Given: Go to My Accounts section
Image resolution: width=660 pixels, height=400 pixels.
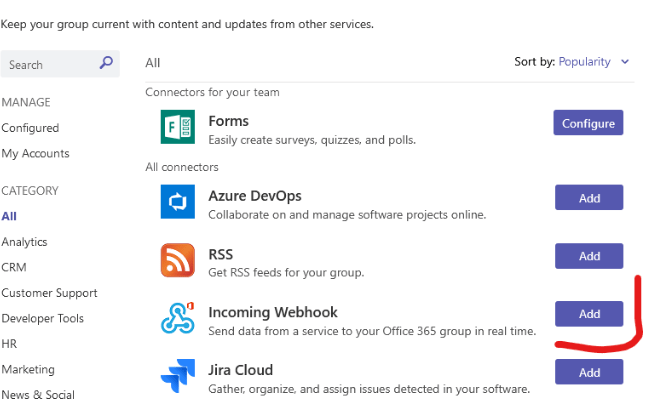Looking at the screenshot, I should click(x=35, y=154).
